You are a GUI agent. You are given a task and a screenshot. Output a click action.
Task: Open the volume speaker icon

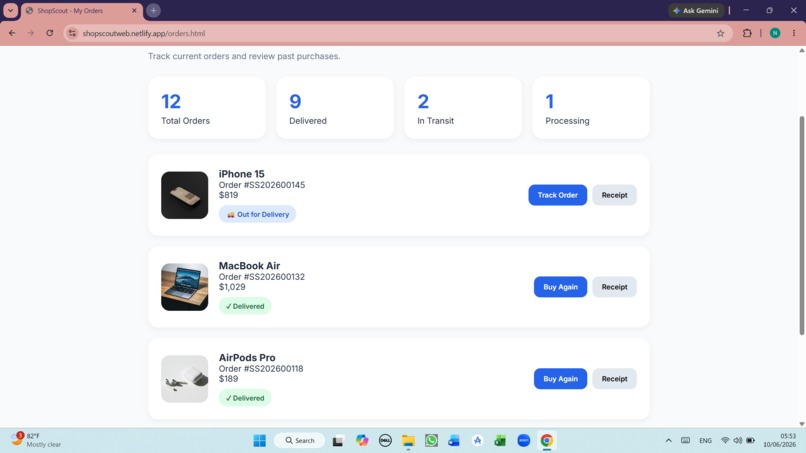[x=738, y=441]
